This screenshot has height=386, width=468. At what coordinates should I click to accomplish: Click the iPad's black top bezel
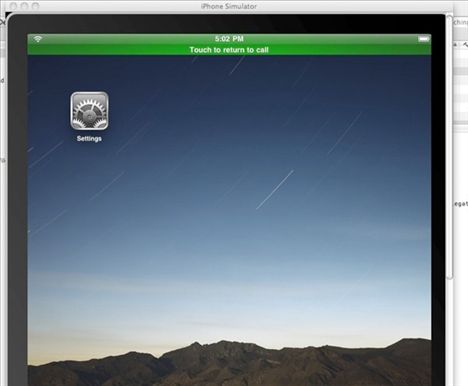[x=227, y=24]
